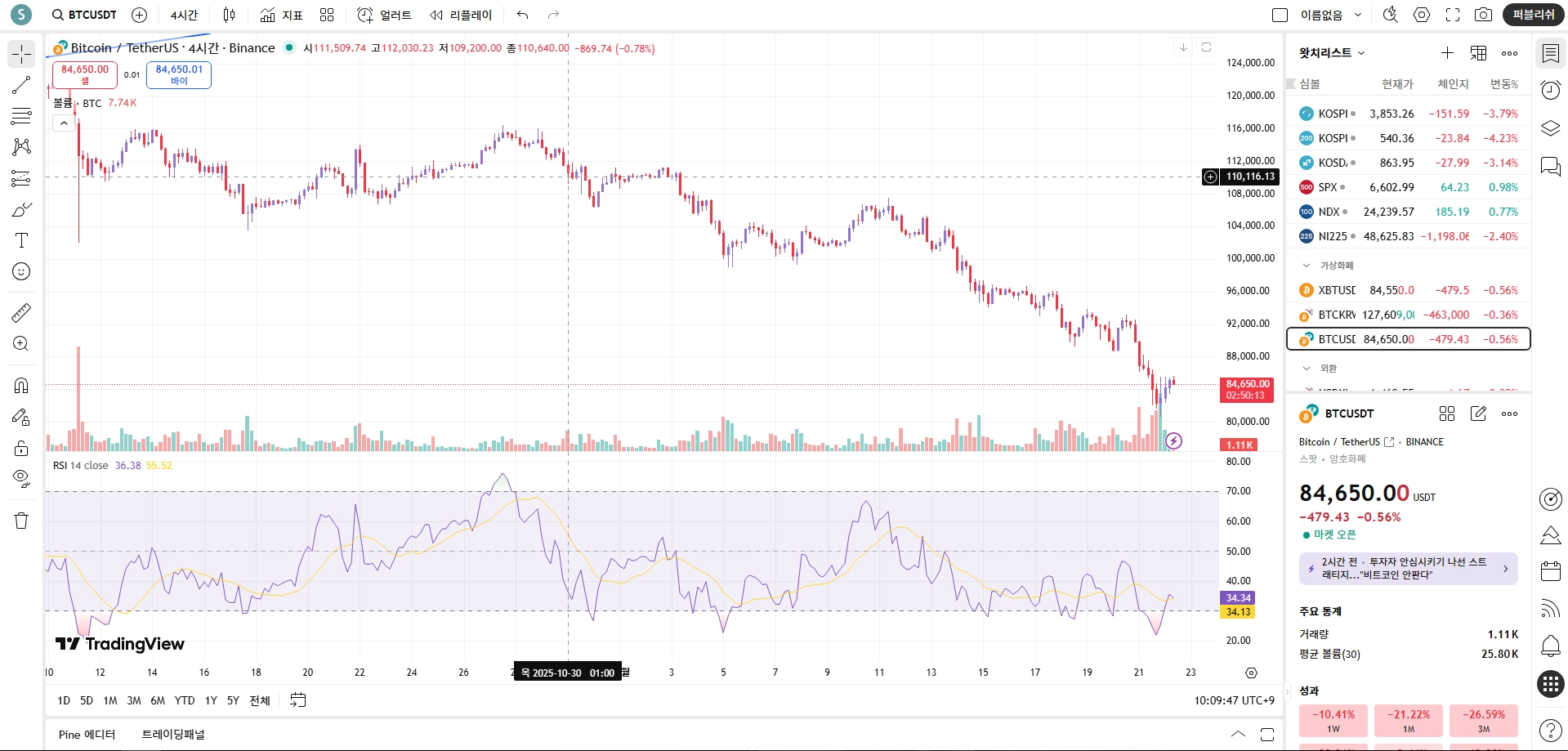This screenshot has height=751, width=1568.
Task: Collapse the 가상화폐 watchlist section
Action: point(1306,266)
